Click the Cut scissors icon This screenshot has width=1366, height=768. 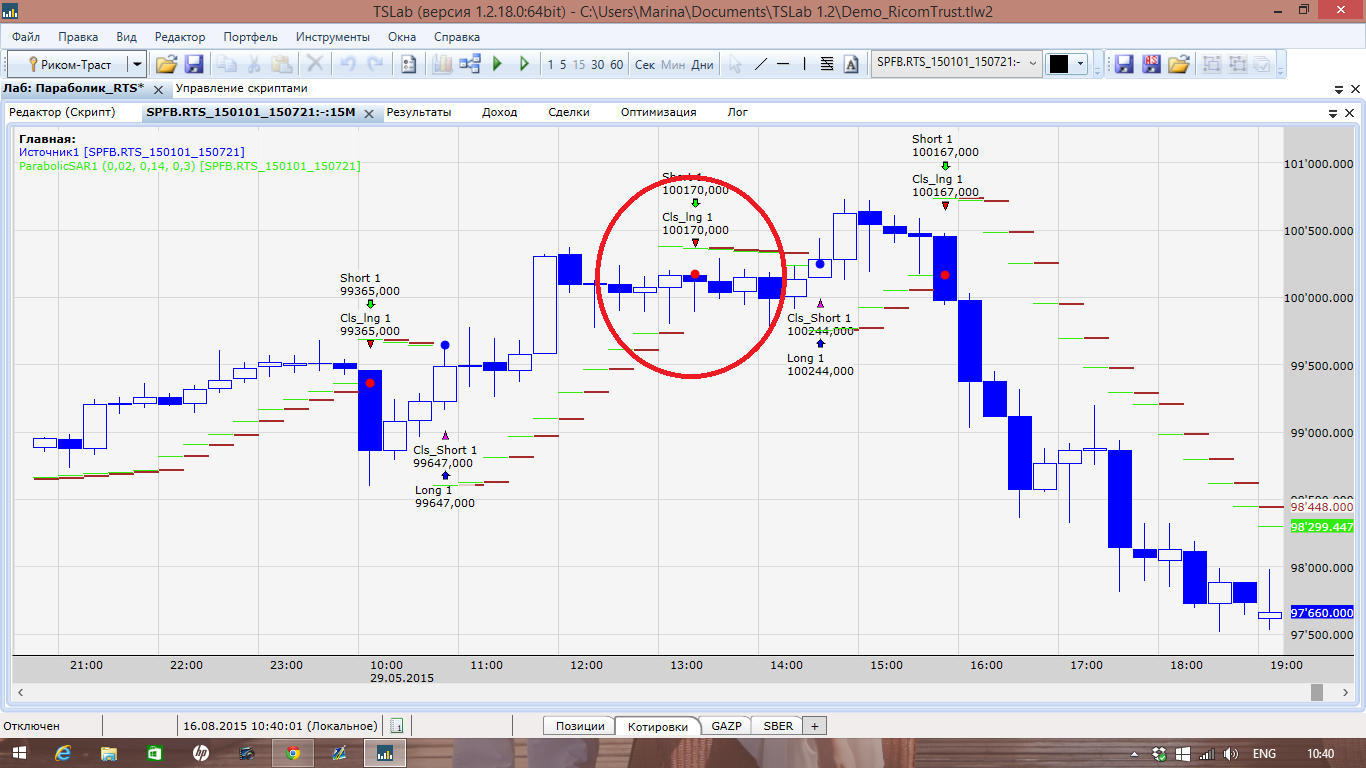254,64
